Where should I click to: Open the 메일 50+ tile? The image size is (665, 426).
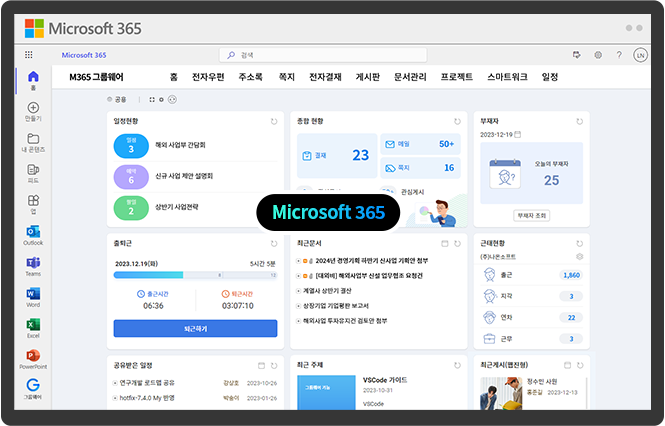[x=420, y=144]
